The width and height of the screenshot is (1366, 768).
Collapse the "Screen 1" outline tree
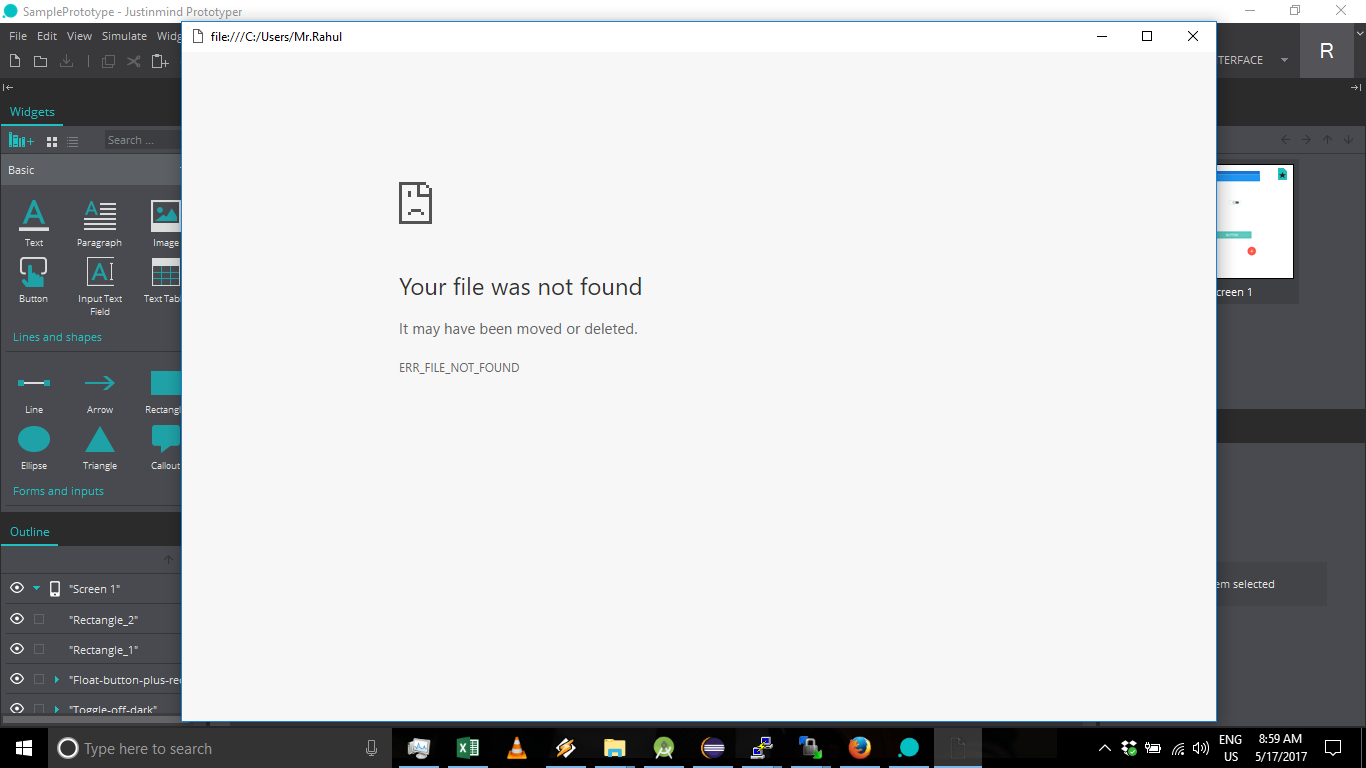[x=36, y=588]
